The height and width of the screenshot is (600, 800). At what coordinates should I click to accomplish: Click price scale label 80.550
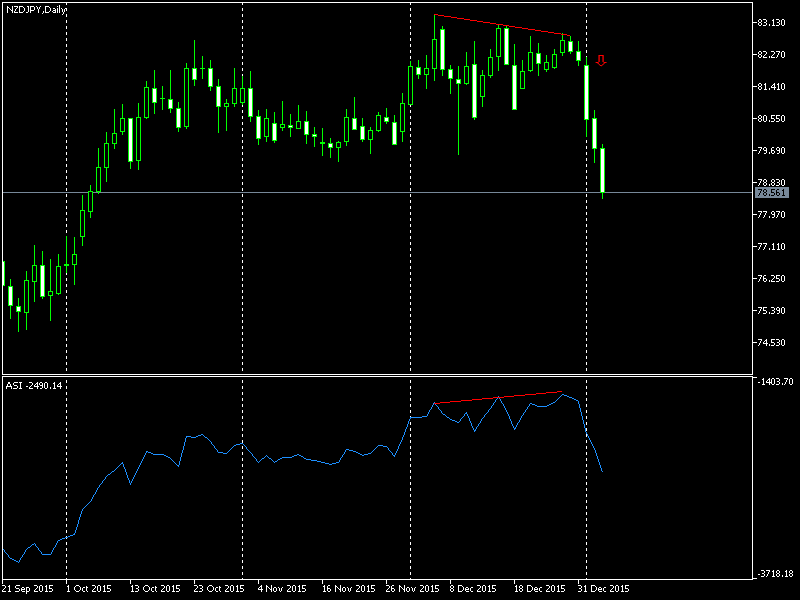pyautogui.click(x=771, y=118)
